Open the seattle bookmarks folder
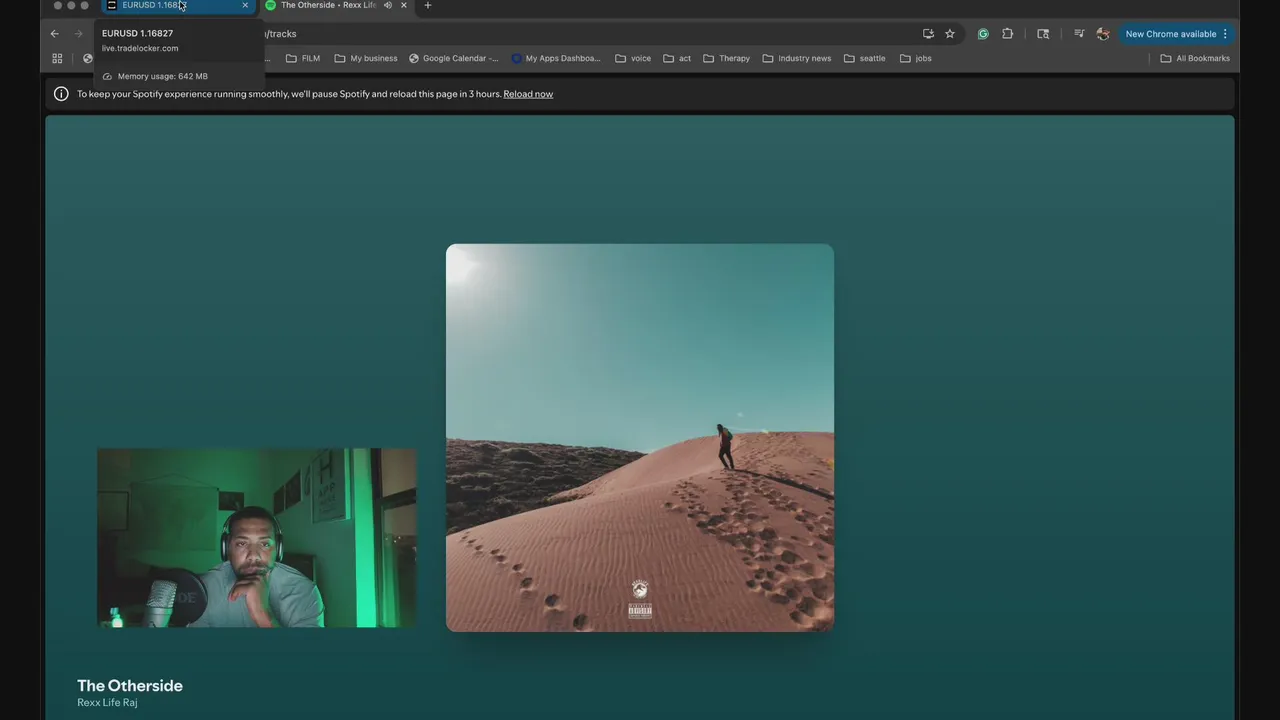Screen dimensions: 1280x720 click(865, 58)
